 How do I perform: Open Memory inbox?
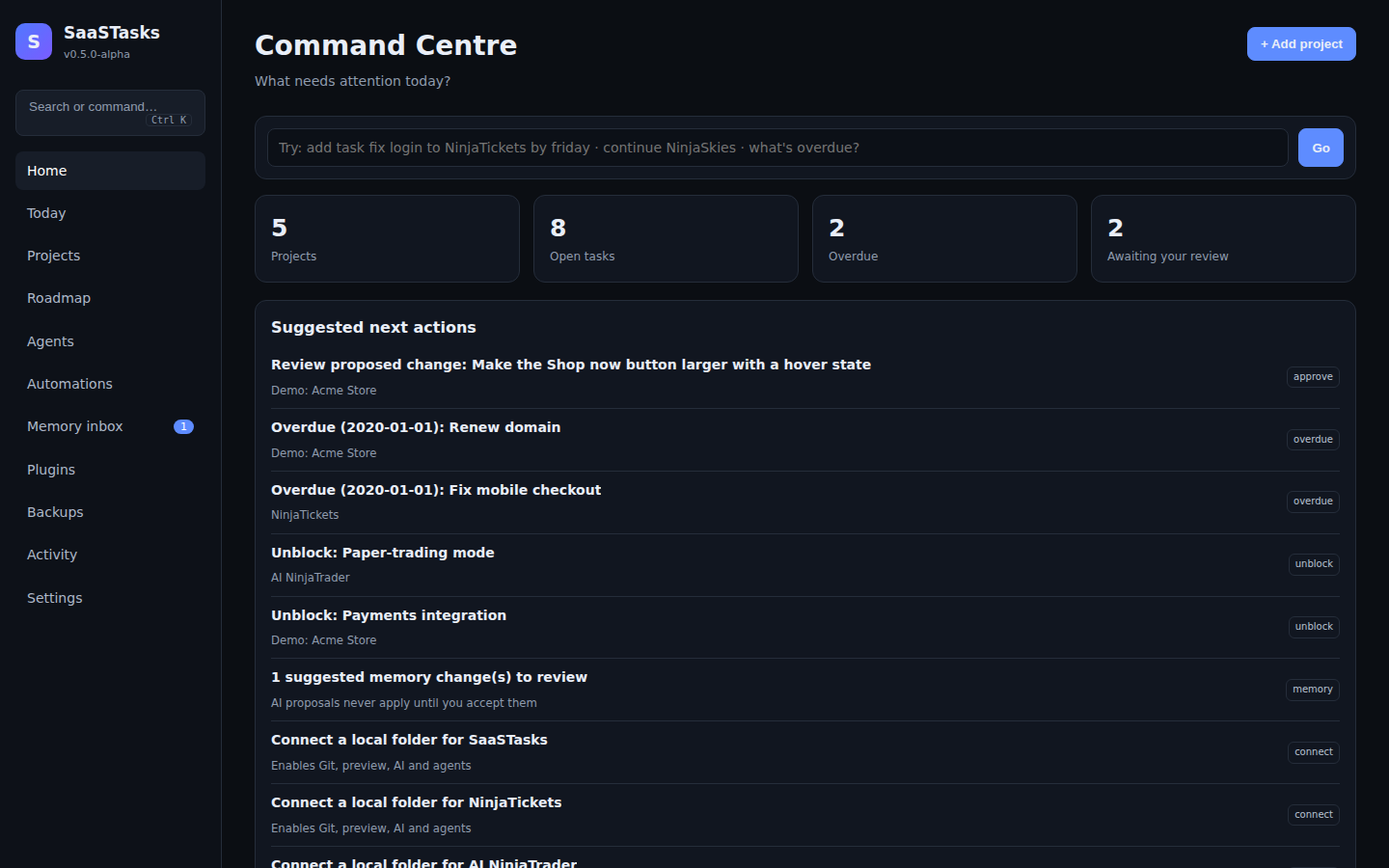[110, 426]
